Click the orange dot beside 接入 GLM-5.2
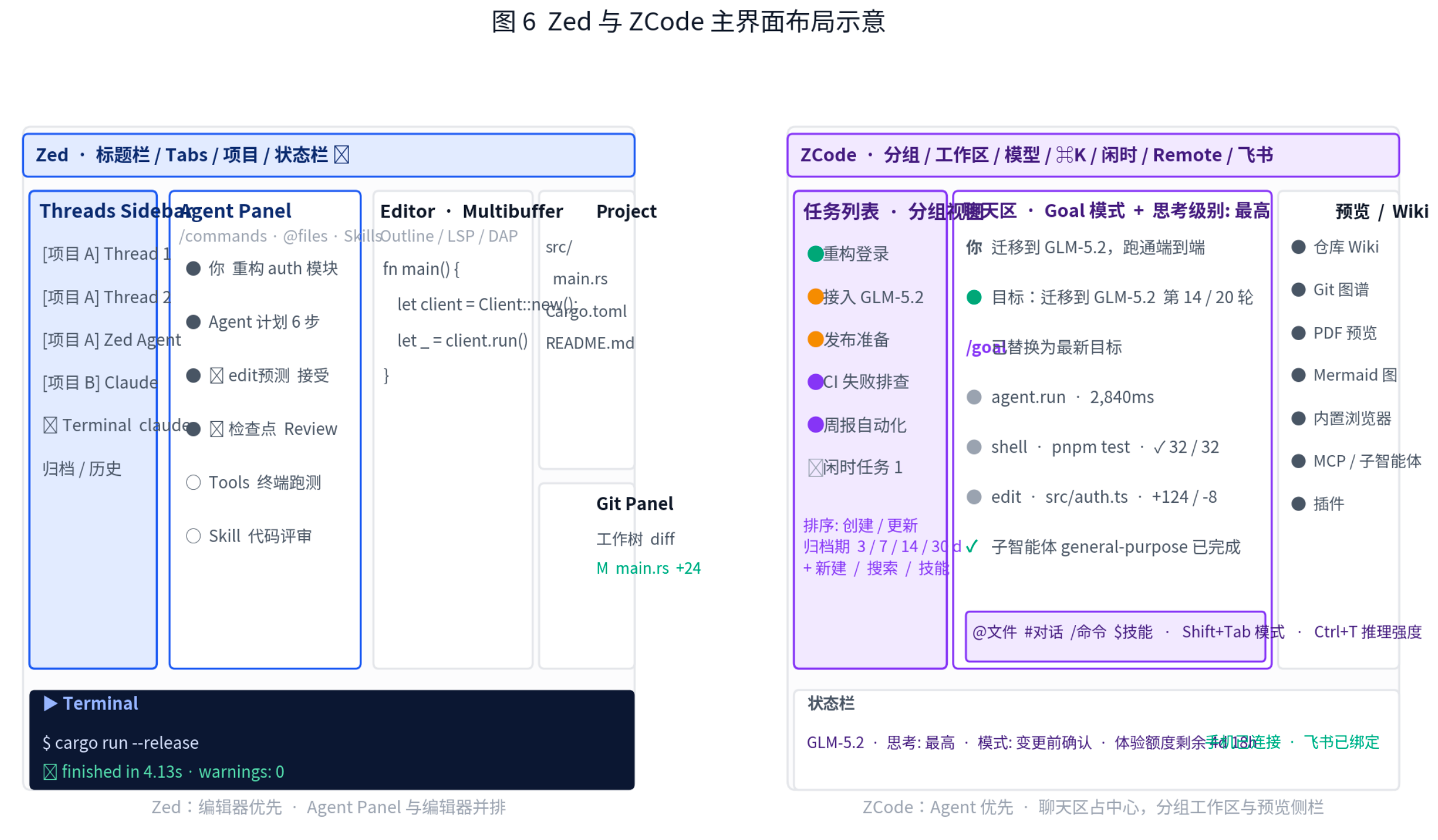Screen dimensions: 1438x840 click(x=815, y=297)
